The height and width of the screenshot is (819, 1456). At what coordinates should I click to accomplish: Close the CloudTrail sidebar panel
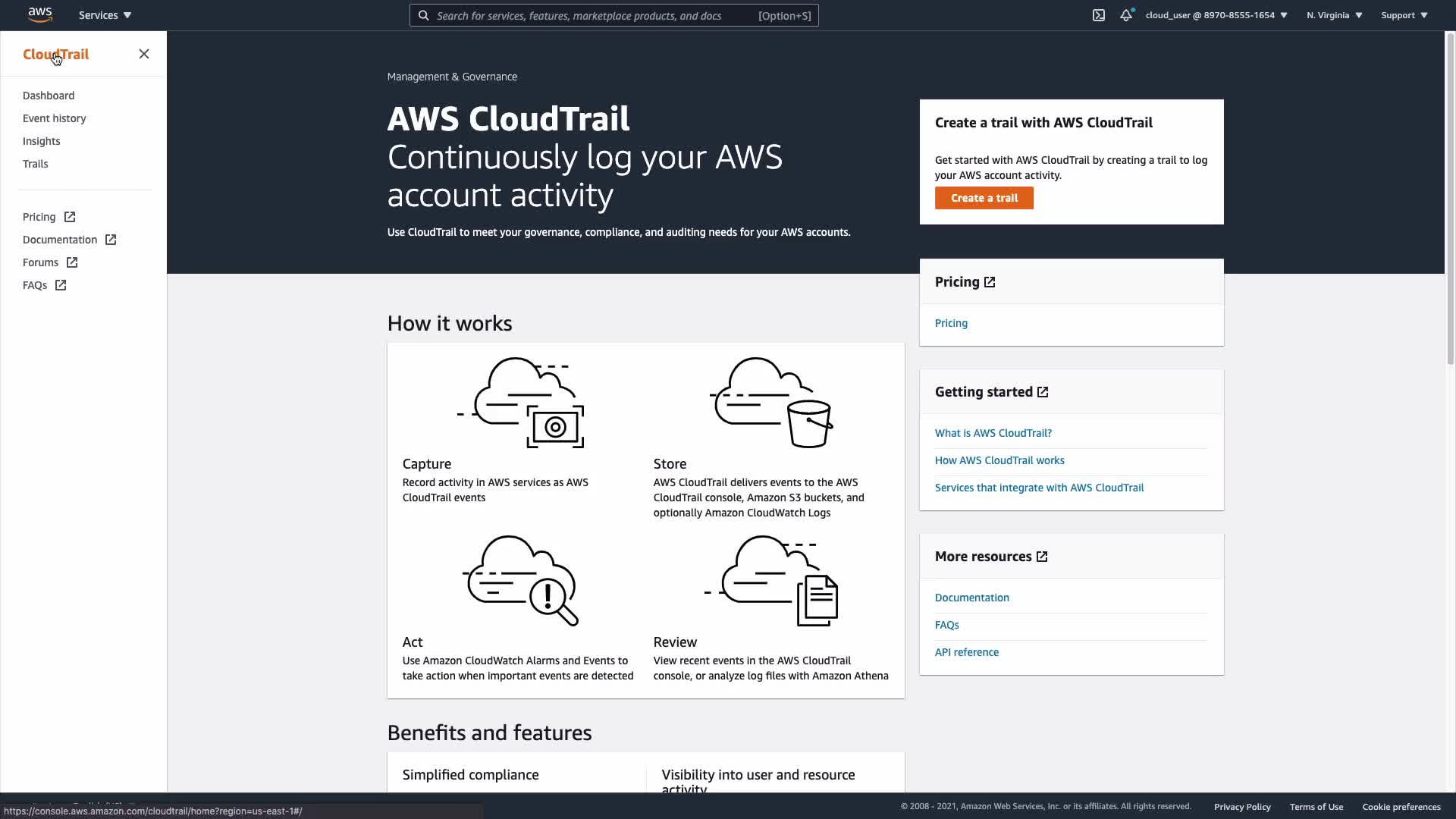144,54
